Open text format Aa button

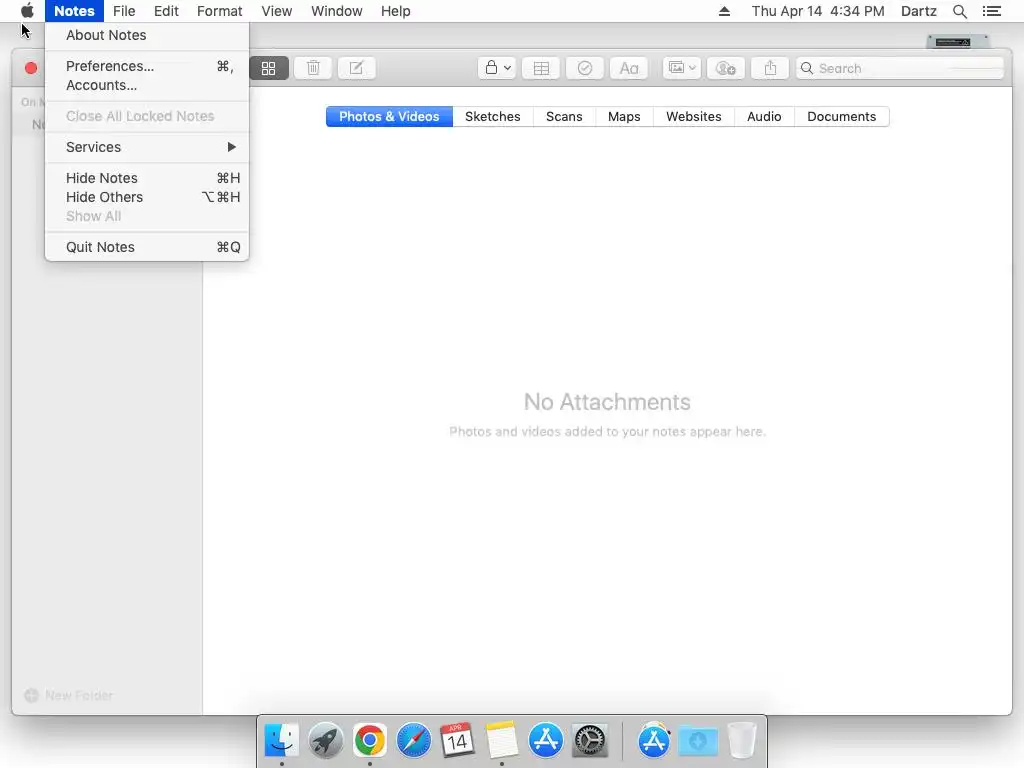click(x=628, y=68)
